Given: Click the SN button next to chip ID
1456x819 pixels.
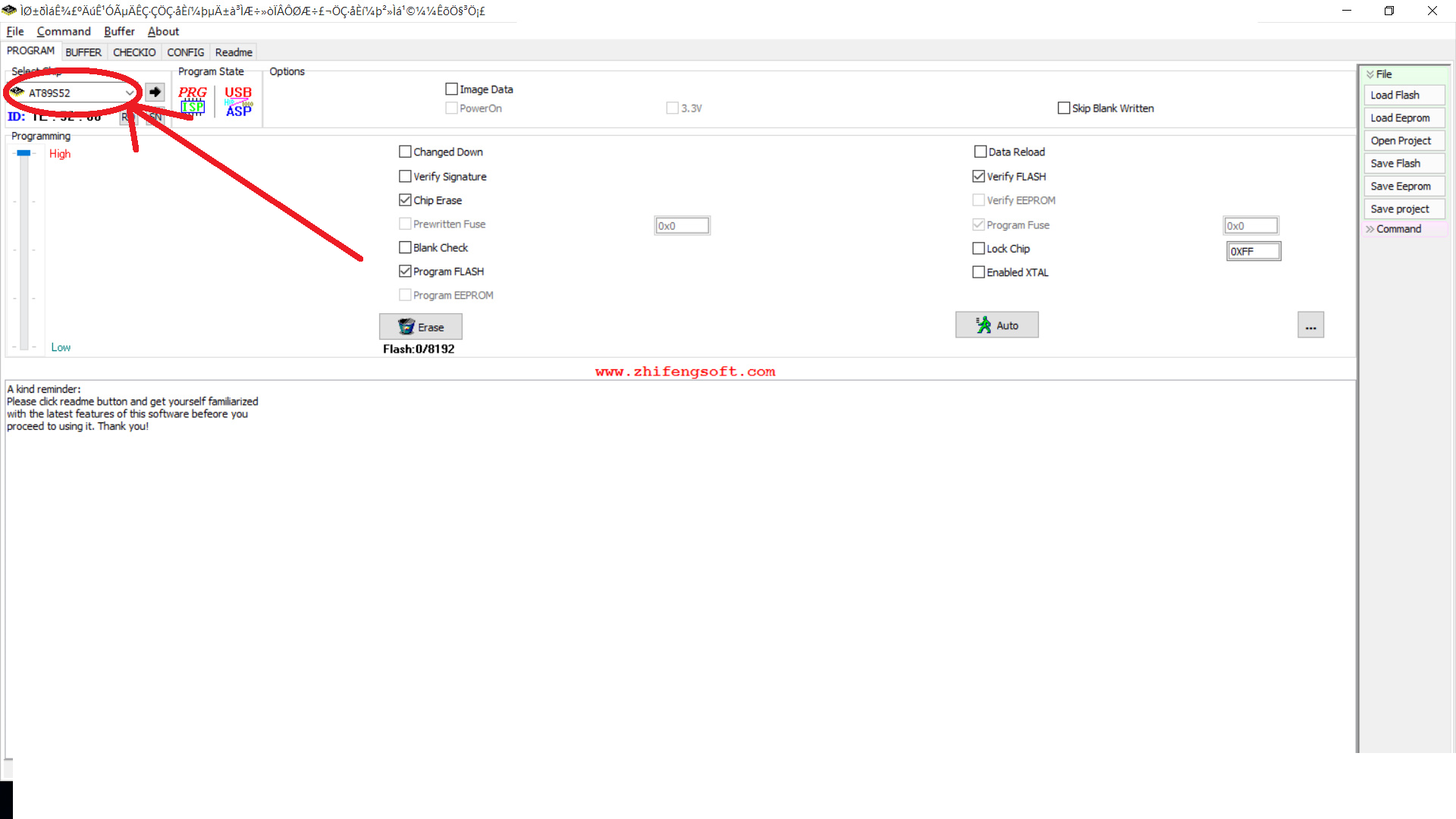Looking at the screenshot, I should click(155, 118).
